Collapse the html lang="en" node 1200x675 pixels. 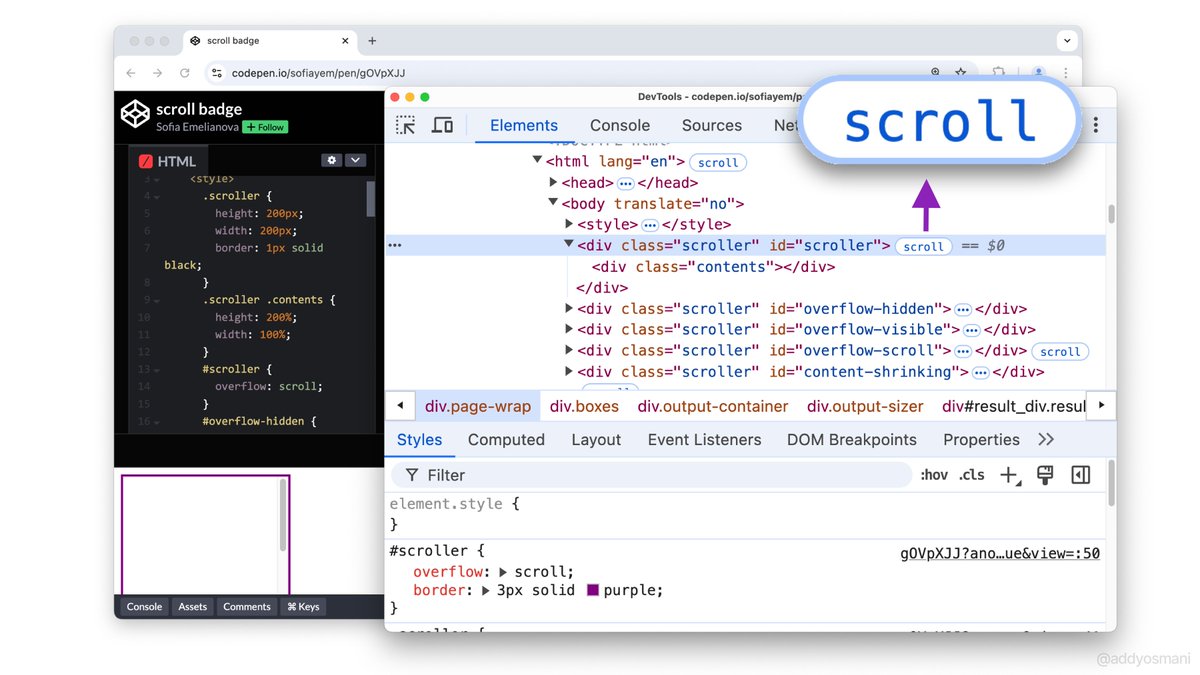[x=537, y=161]
